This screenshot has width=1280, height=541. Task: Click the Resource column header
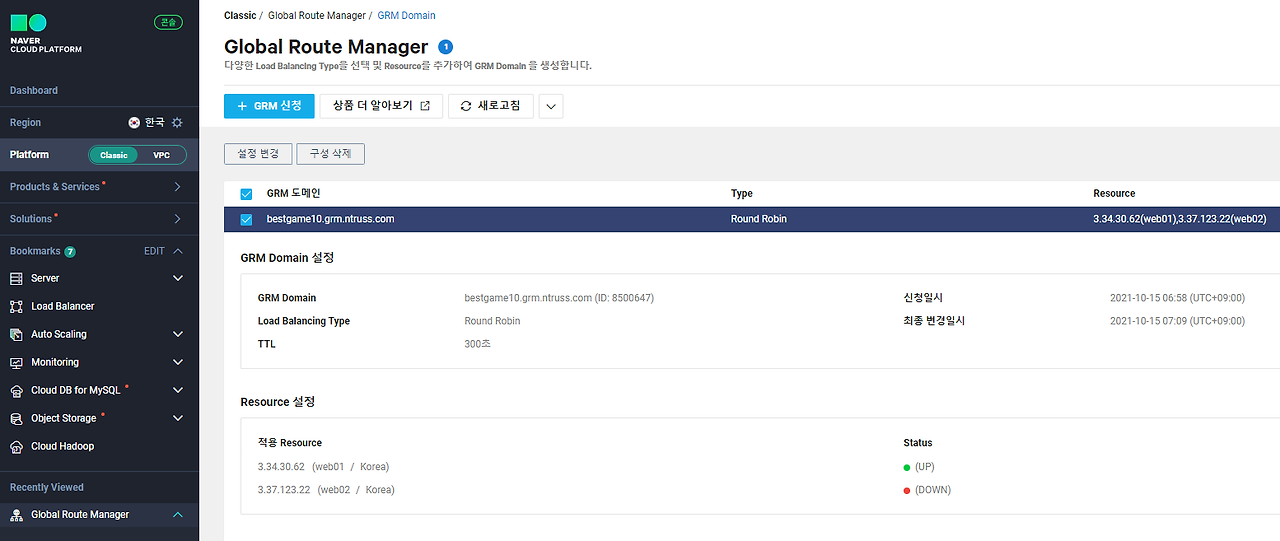[1114, 194]
